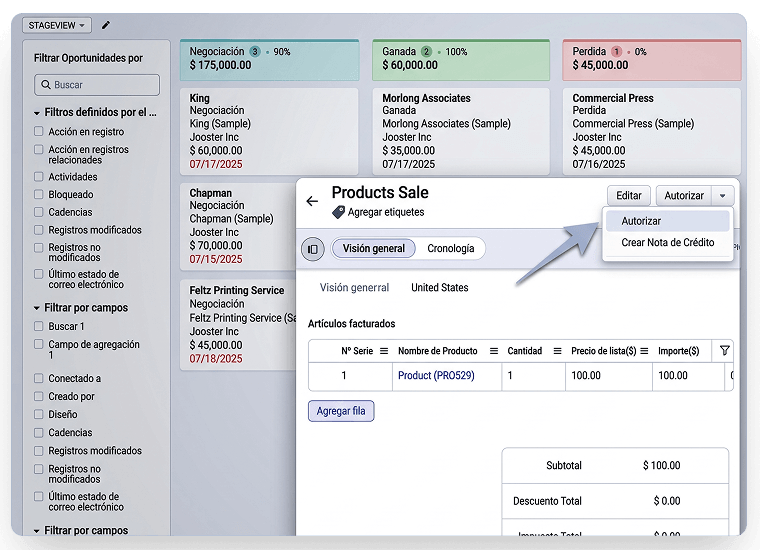Toggle the side panel icon near Visión general

point(313,249)
